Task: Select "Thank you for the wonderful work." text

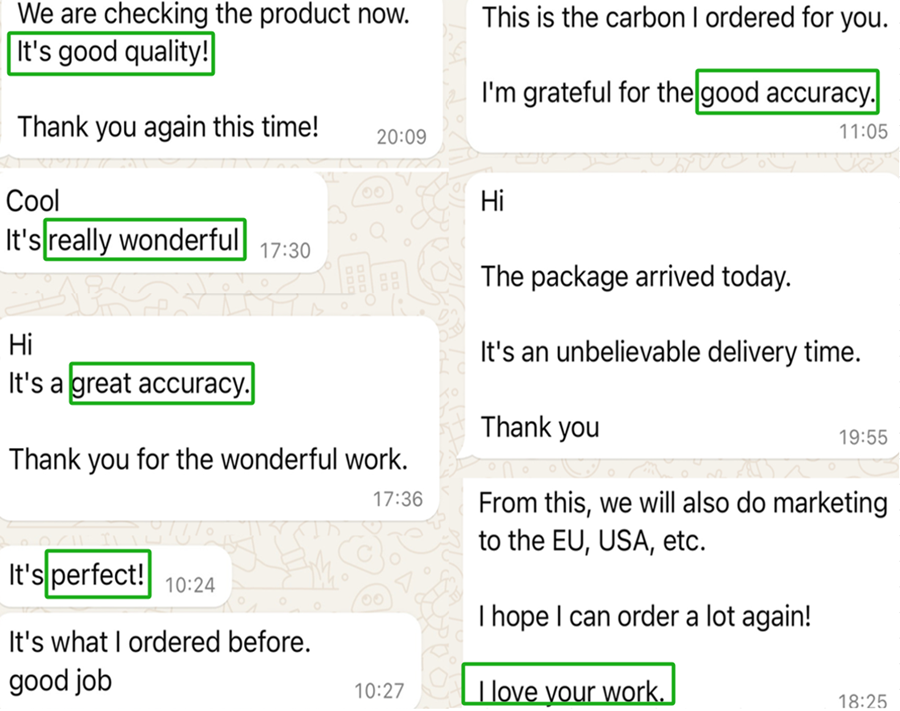Action: click(208, 460)
